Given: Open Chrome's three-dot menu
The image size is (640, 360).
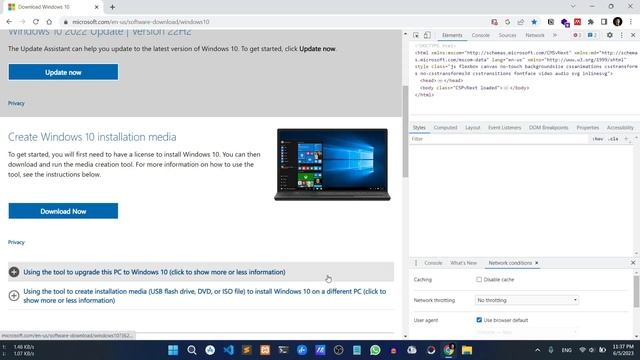Looking at the screenshot, I should (x=631, y=22).
